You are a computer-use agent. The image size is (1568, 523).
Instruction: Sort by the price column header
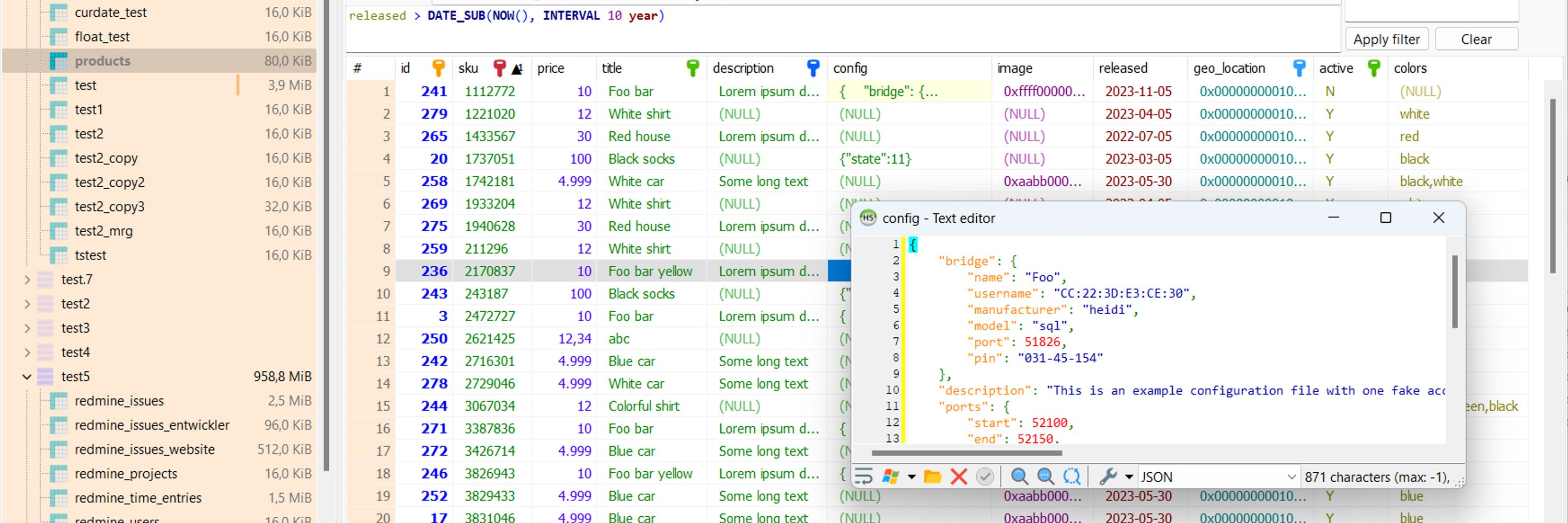(563, 68)
